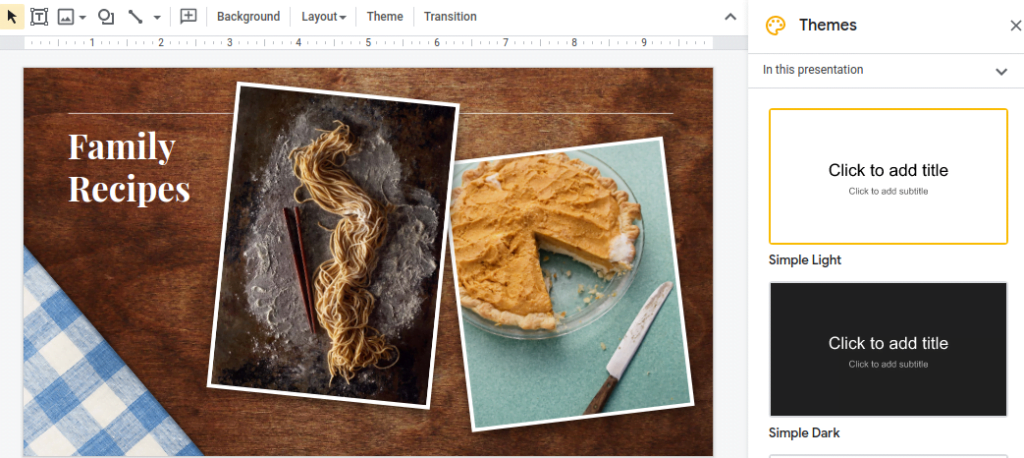Click the 'Simple Dark' label

804,433
